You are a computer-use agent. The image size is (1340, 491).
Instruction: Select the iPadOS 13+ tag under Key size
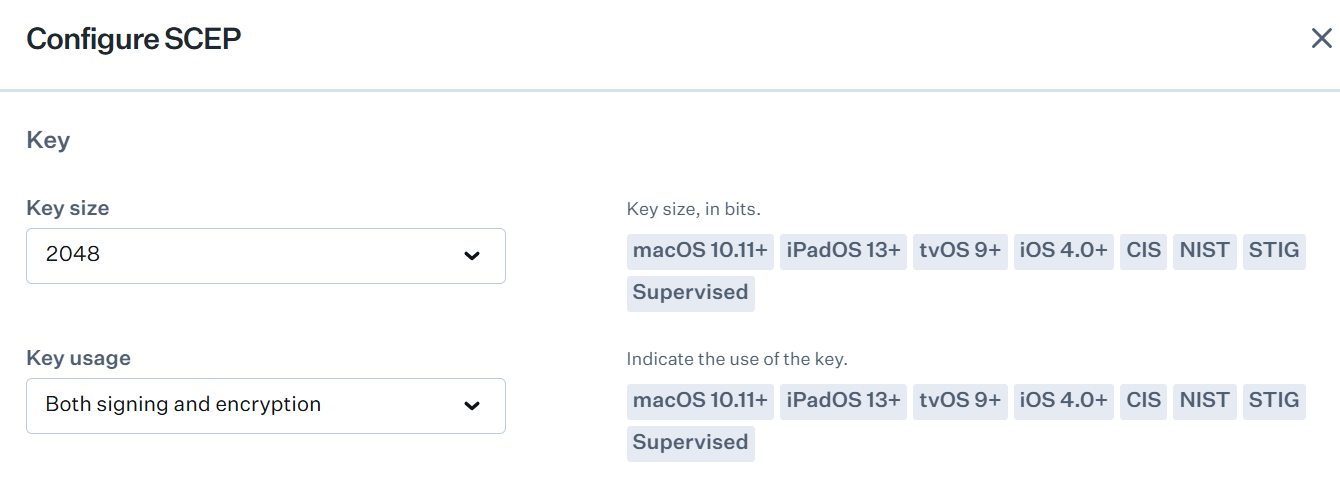point(843,251)
